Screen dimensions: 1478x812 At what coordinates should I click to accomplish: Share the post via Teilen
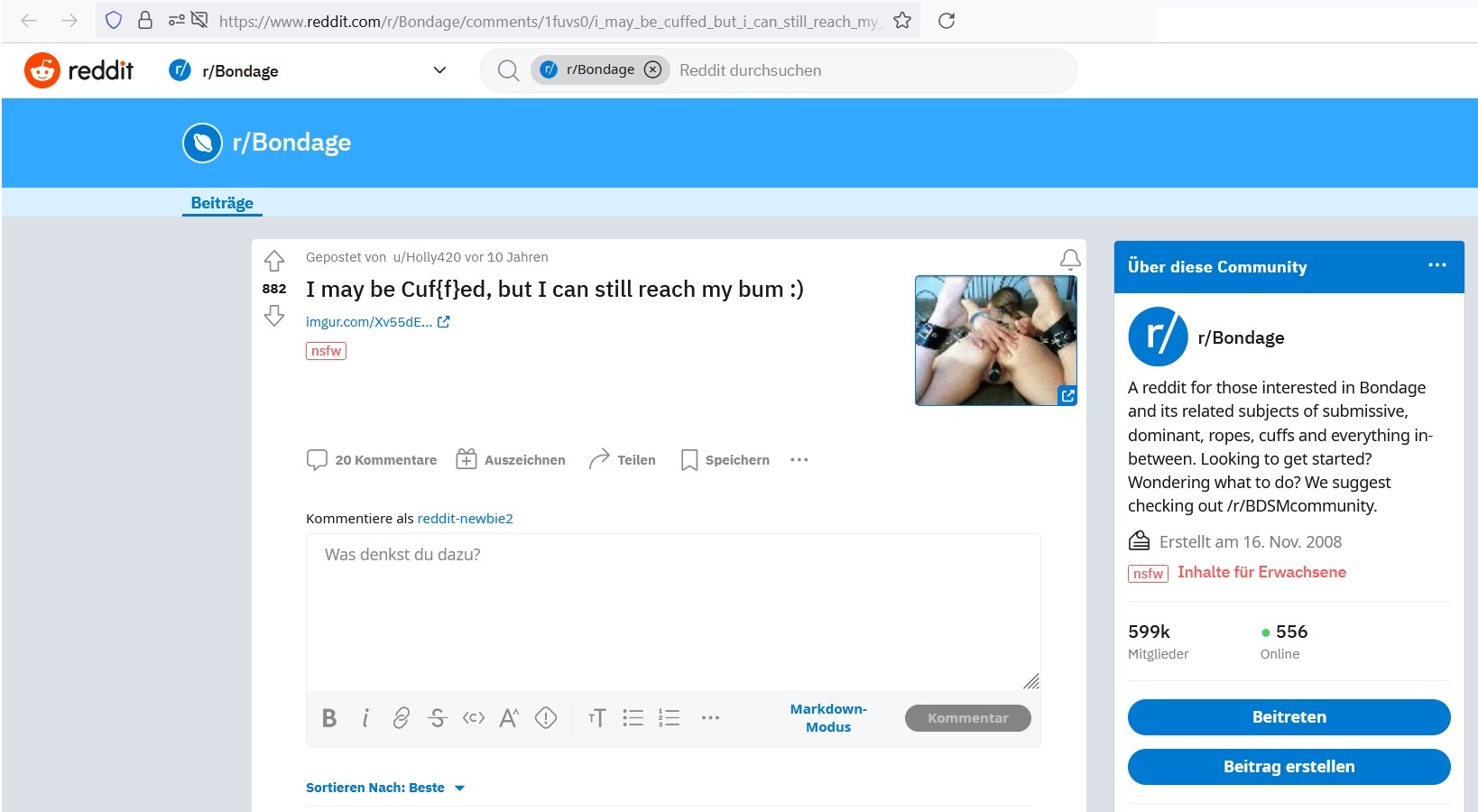click(x=622, y=460)
